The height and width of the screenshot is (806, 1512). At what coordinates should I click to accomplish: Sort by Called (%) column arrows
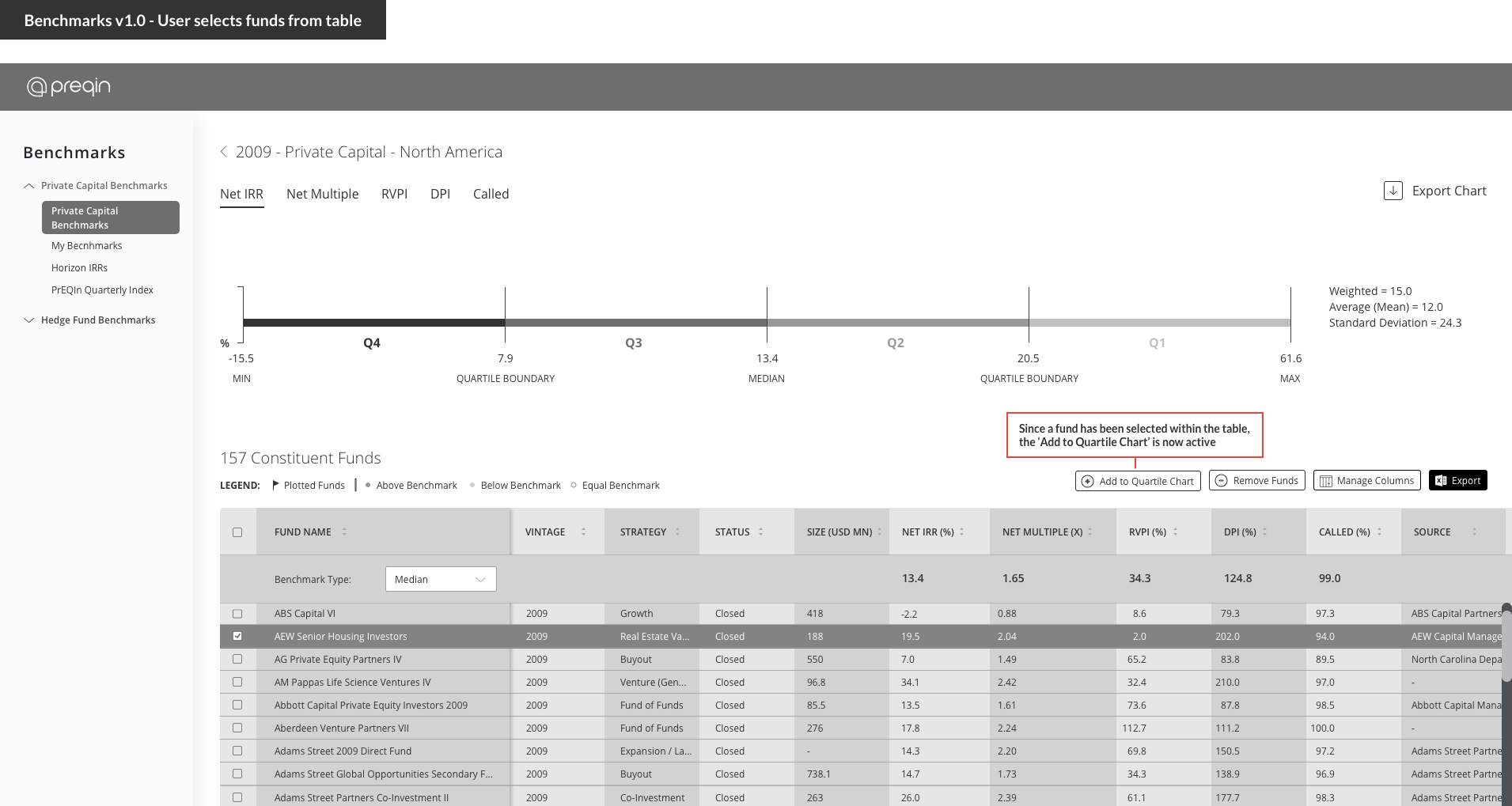(1379, 532)
